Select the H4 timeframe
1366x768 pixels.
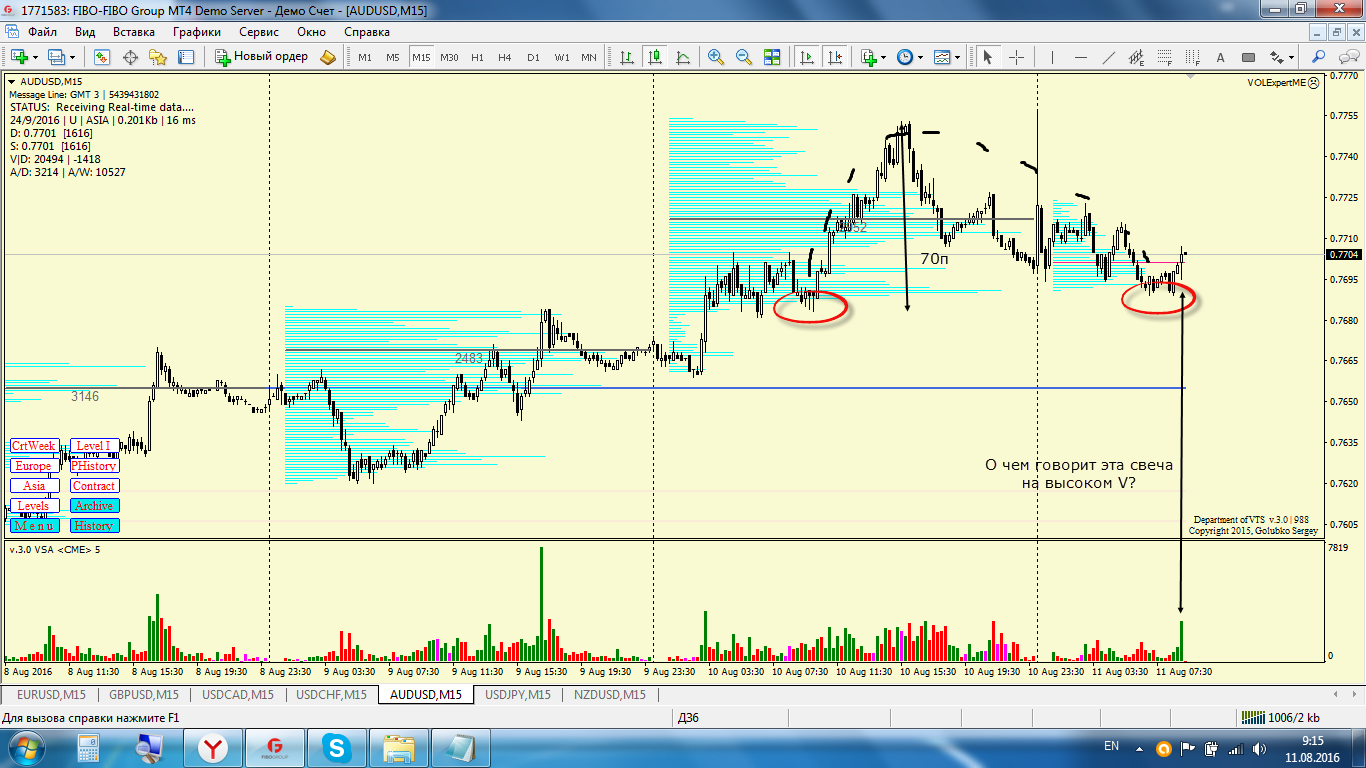pos(505,57)
